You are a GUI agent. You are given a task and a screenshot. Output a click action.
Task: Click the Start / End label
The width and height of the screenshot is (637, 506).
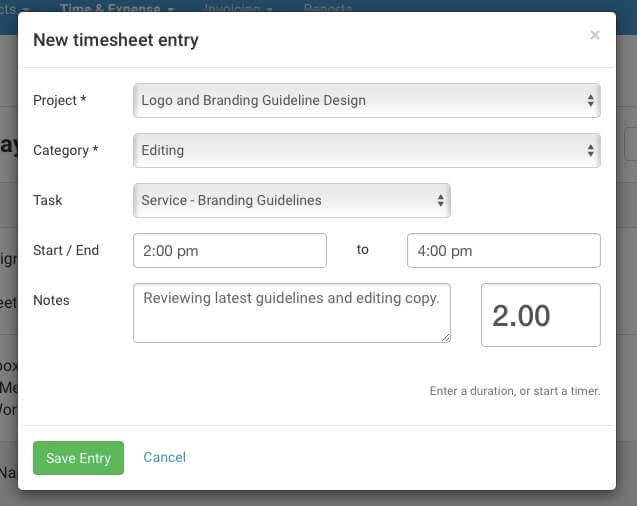click(66, 250)
